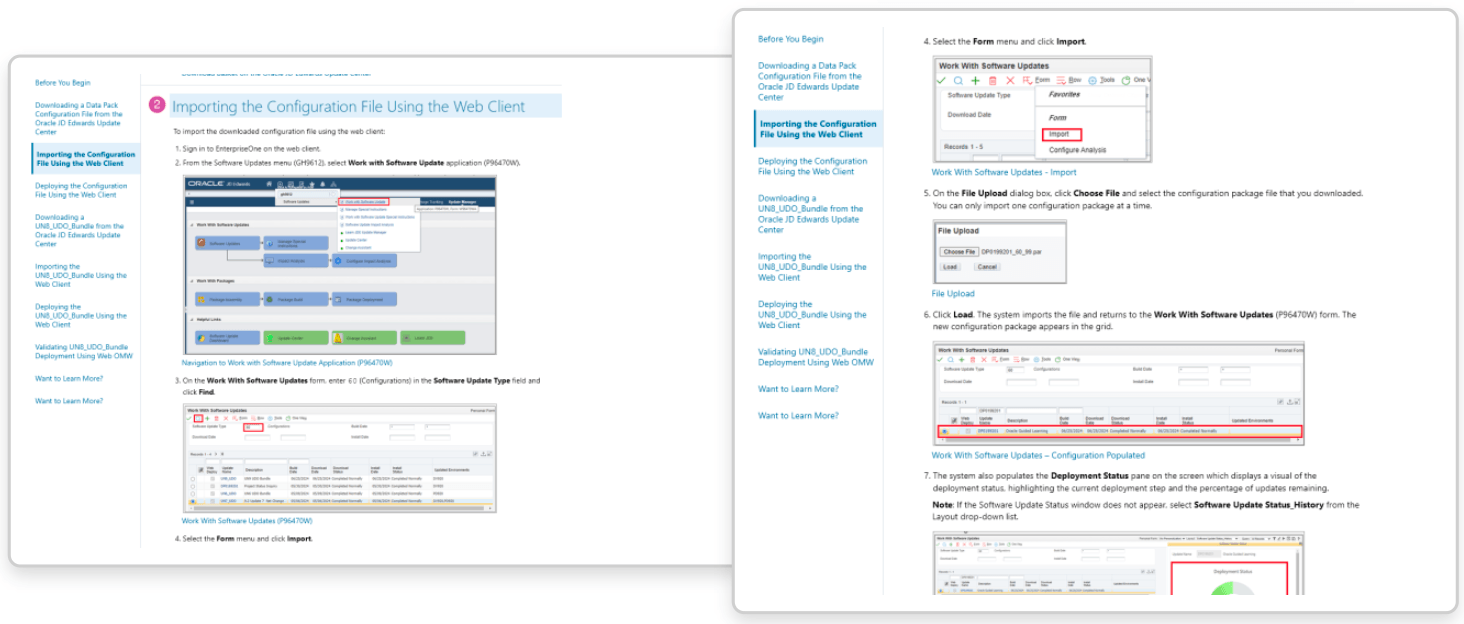Open 'Deploying the UN8_UDO_Bundle' in right page sidebar
Screen dimensions: 1464x624
pyautogui.click(x=812, y=315)
